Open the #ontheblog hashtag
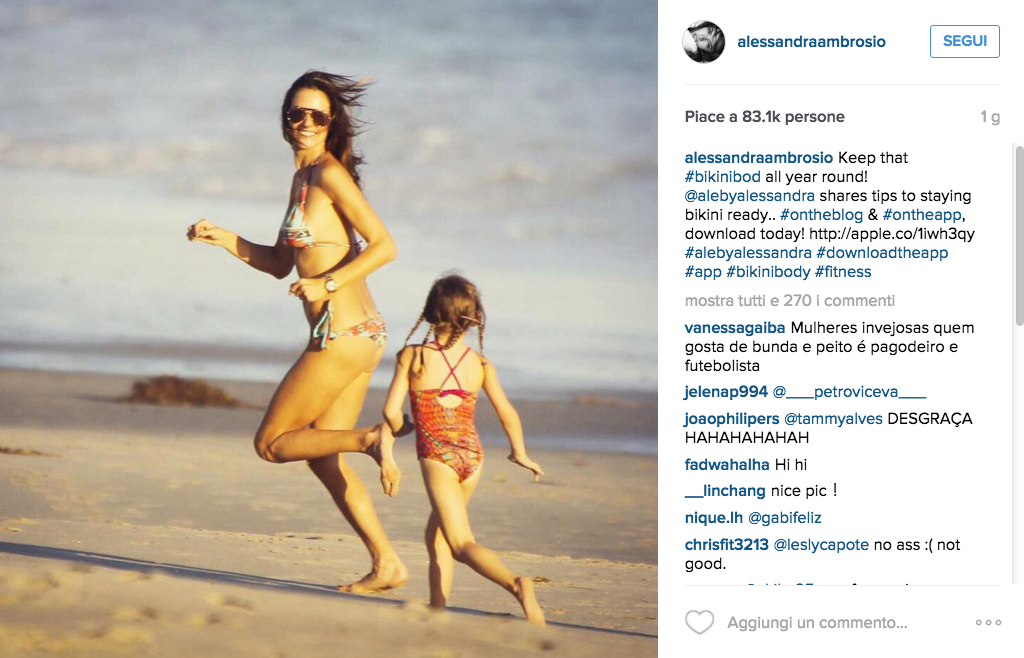Image resolution: width=1024 pixels, height=658 pixels. click(x=821, y=215)
